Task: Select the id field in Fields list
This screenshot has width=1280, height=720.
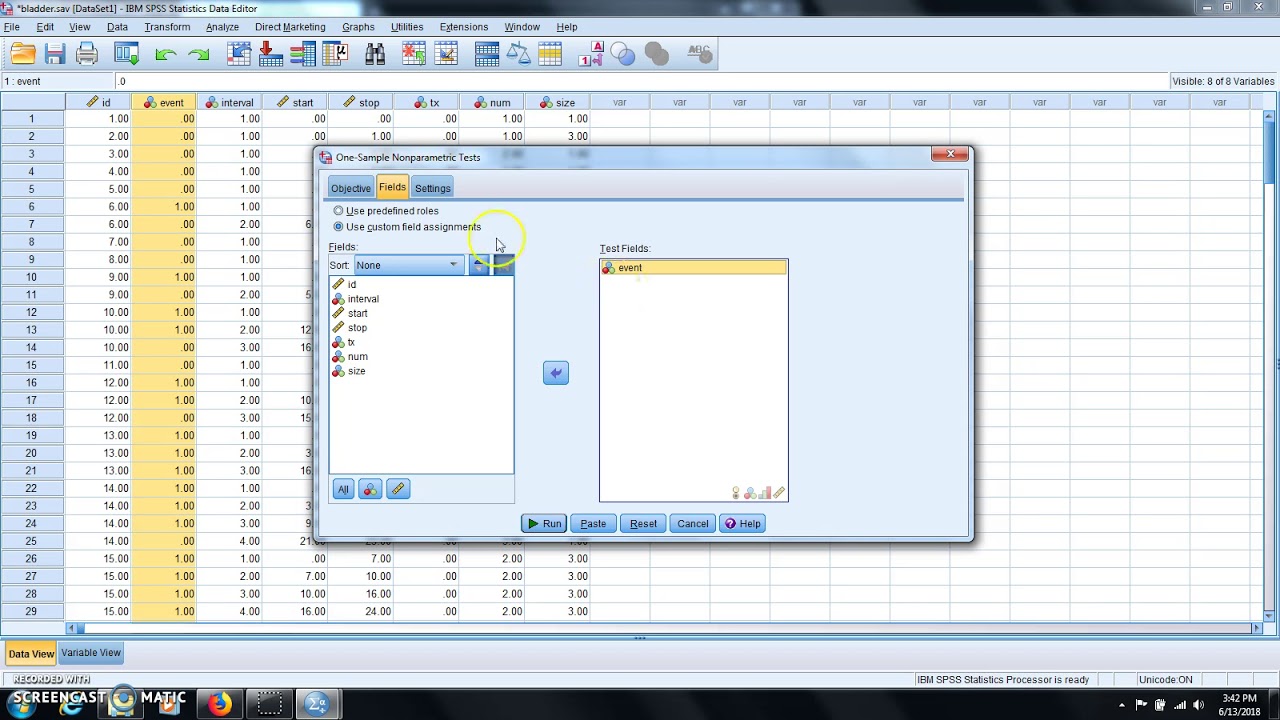Action: click(421, 285)
